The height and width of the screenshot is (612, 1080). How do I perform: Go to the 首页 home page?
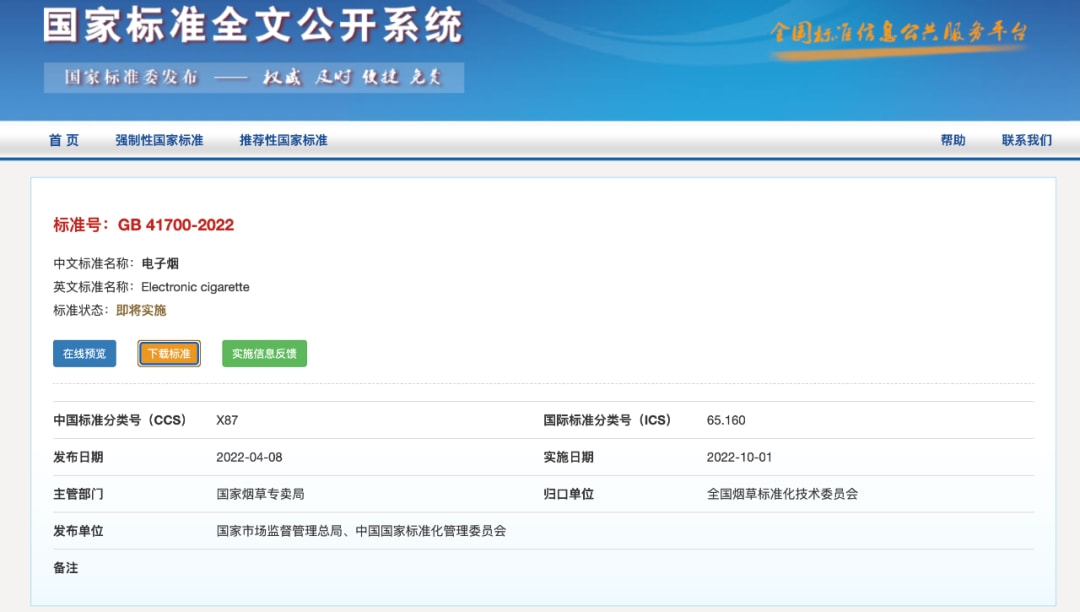coord(63,140)
